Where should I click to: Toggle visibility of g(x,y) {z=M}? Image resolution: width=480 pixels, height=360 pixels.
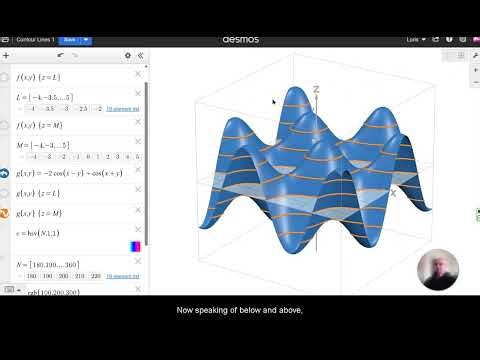(x=5, y=213)
